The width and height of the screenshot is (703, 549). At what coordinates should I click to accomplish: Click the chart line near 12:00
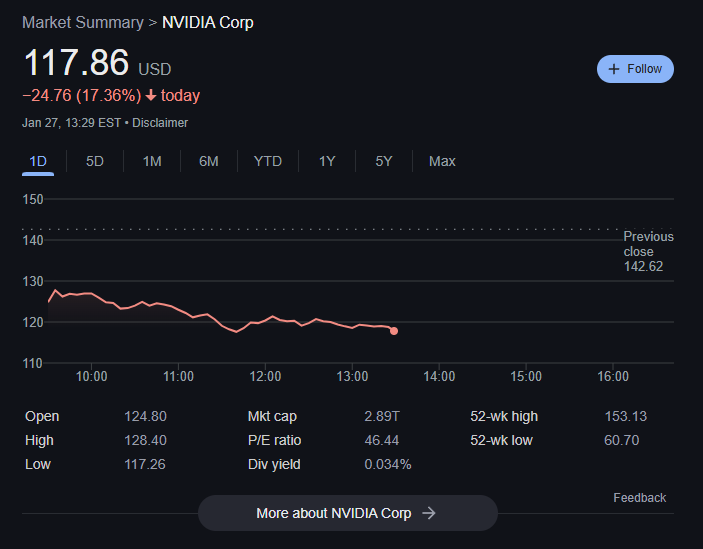click(265, 319)
